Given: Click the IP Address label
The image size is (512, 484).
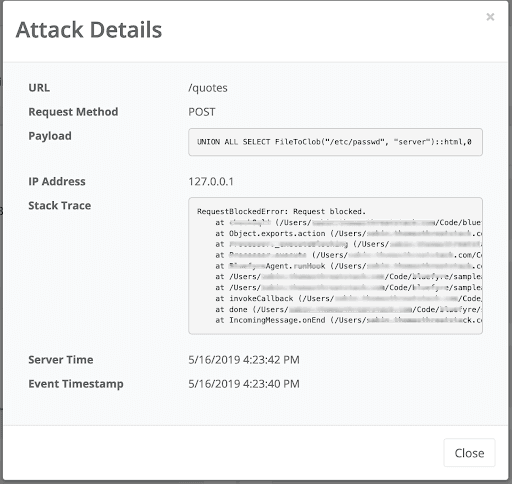Looking at the screenshot, I should 57,181.
